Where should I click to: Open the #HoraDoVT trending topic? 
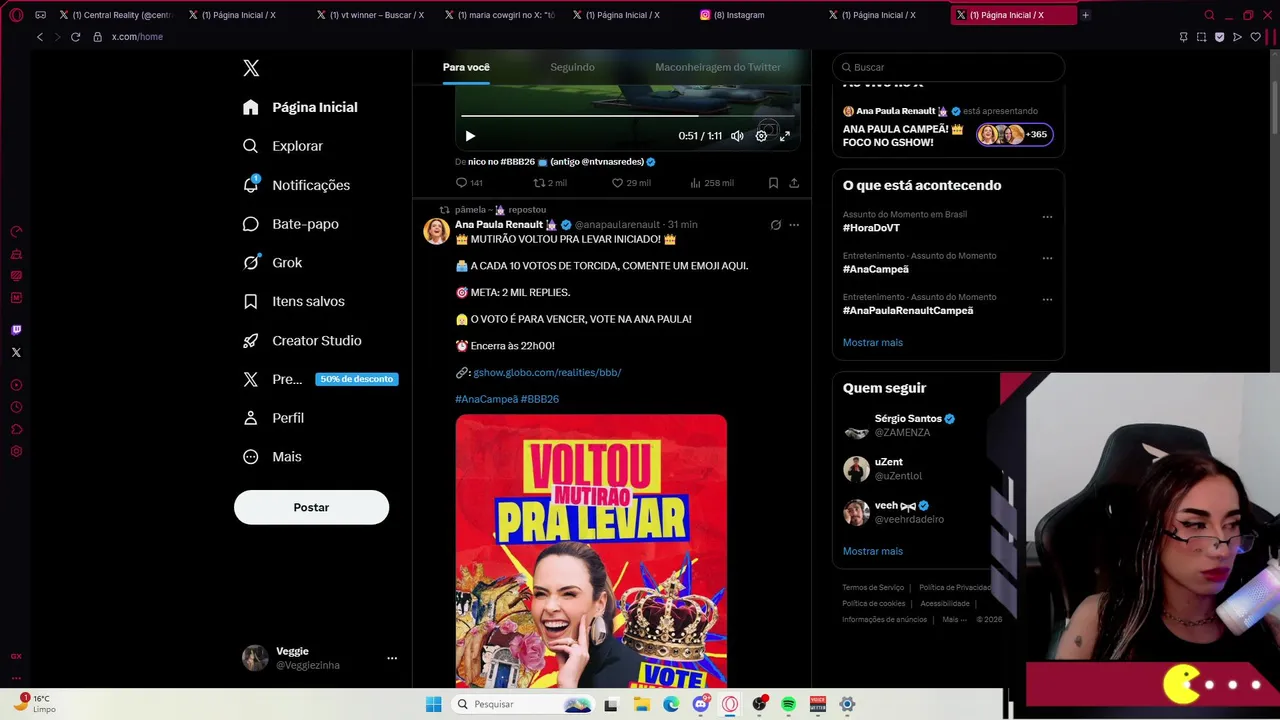click(x=871, y=228)
